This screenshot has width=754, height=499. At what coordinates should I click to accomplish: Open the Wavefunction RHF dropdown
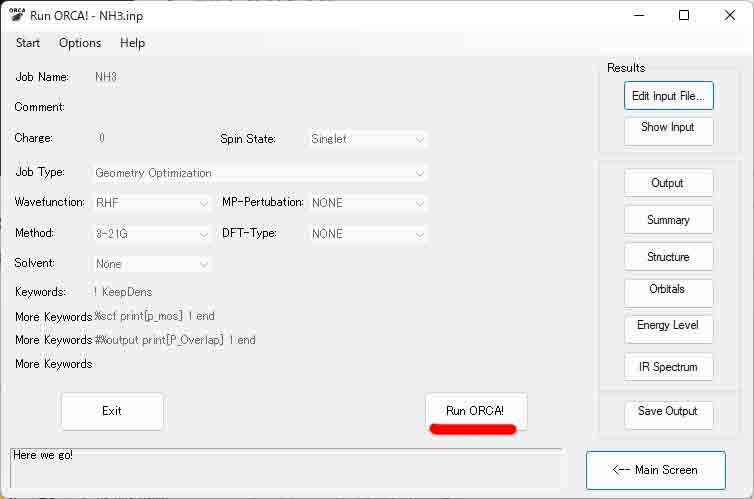152,203
